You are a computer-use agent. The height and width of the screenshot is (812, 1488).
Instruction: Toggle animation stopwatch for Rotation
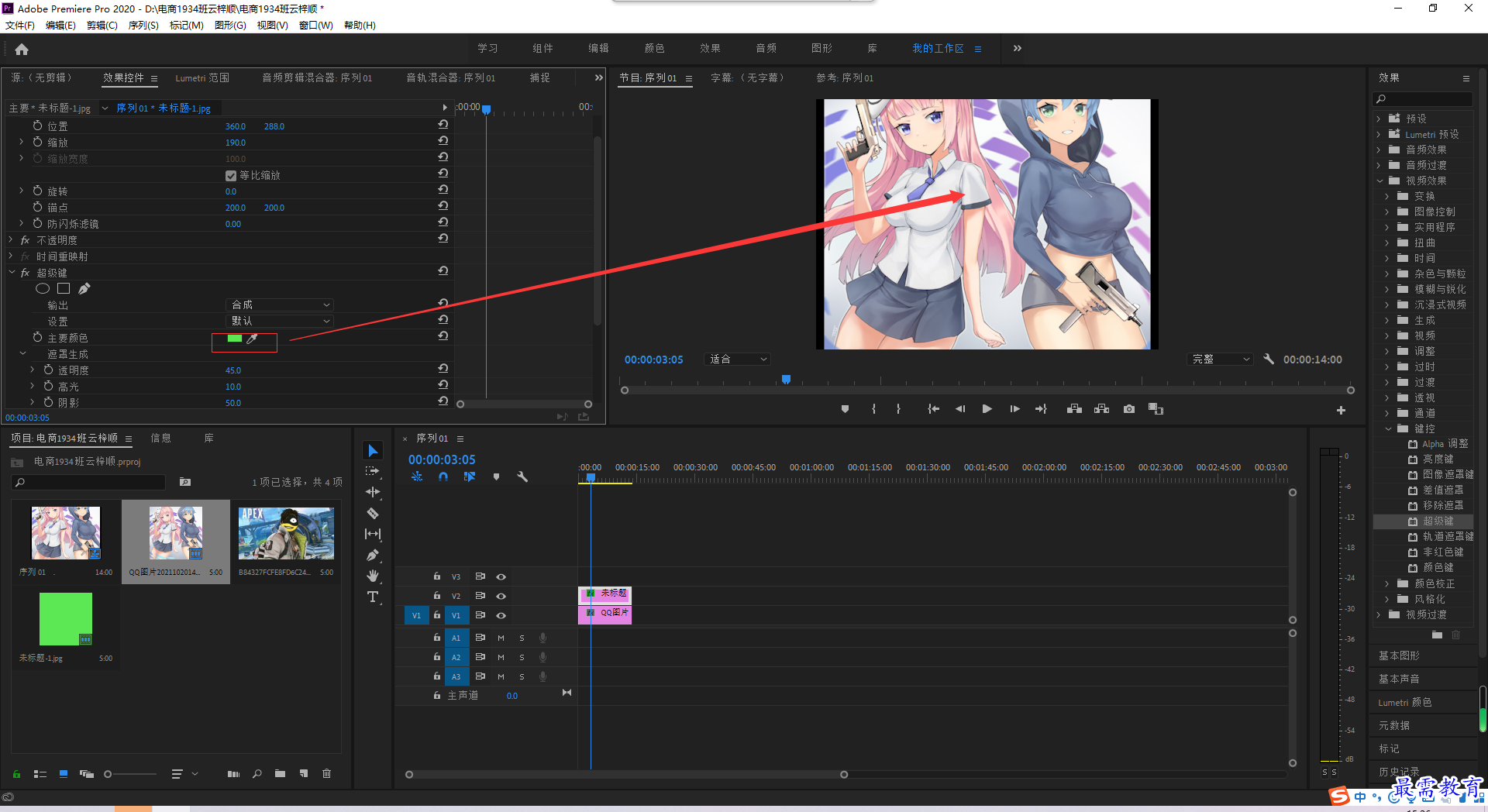pos(37,191)
